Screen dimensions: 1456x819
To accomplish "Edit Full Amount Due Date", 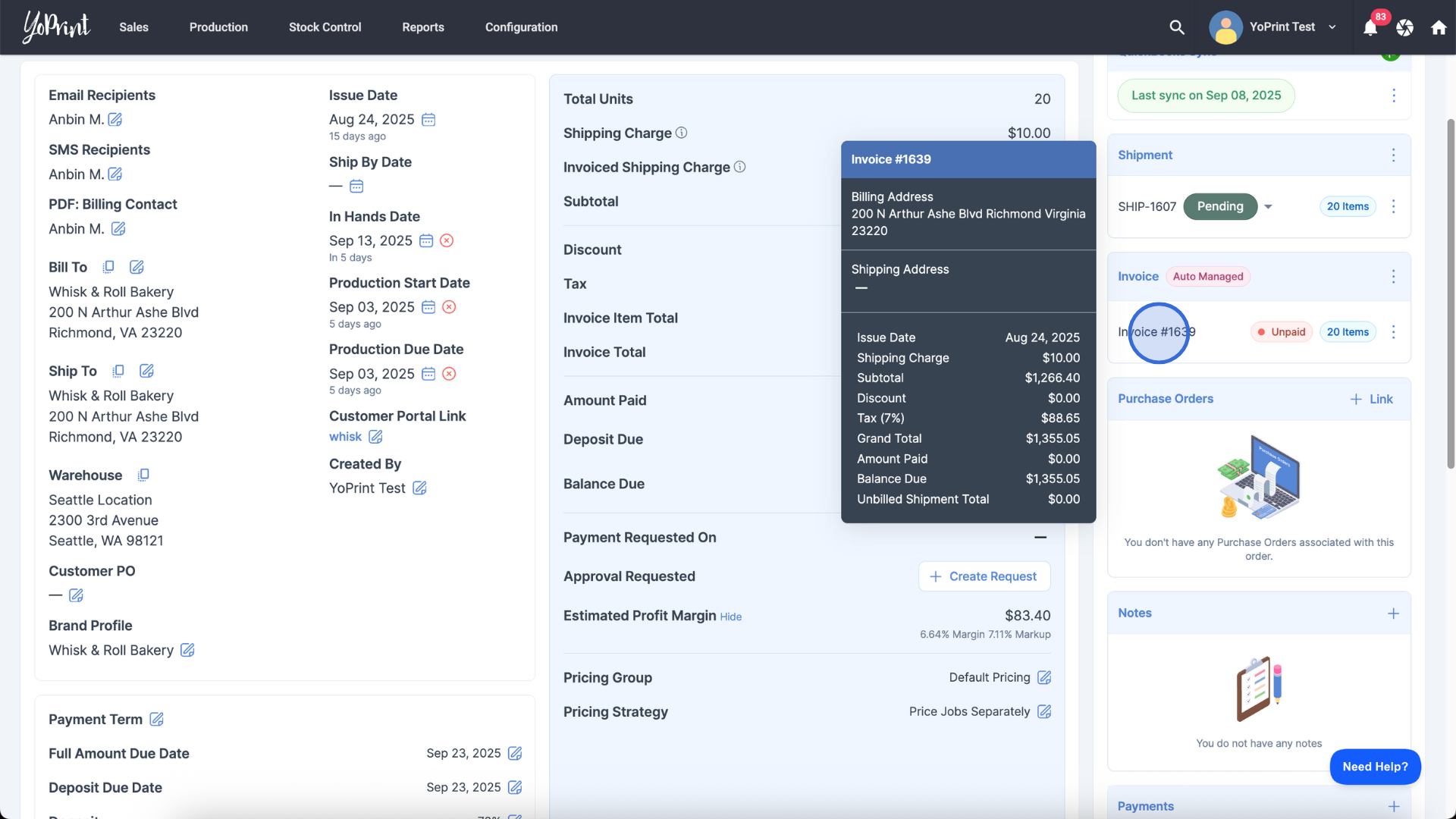I will (515, 753).
